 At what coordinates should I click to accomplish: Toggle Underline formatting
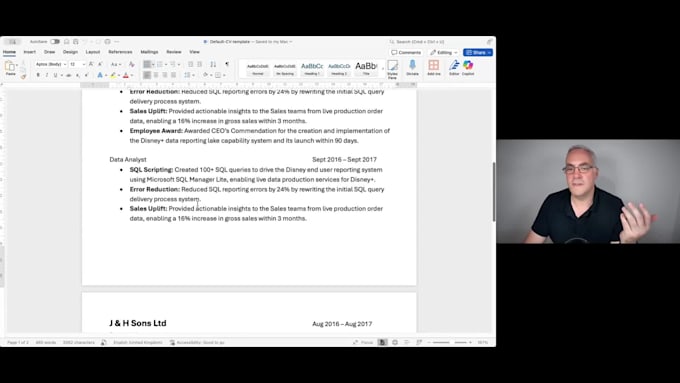pos(55,75)
